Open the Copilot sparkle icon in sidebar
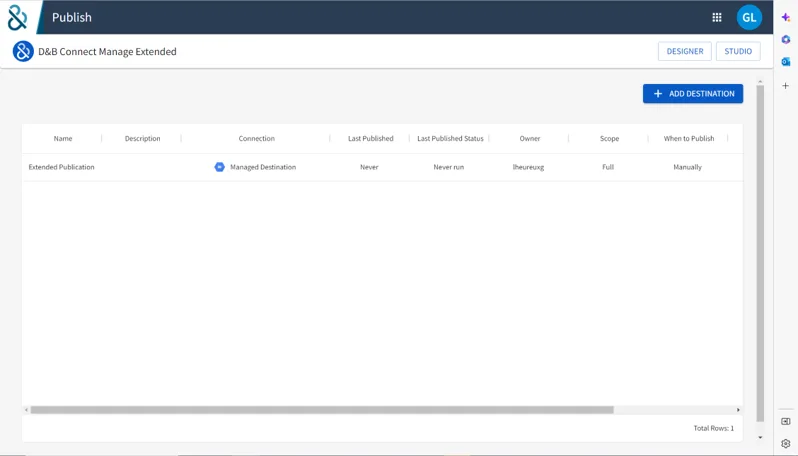798x456 pixels. [x=786, y=17]
